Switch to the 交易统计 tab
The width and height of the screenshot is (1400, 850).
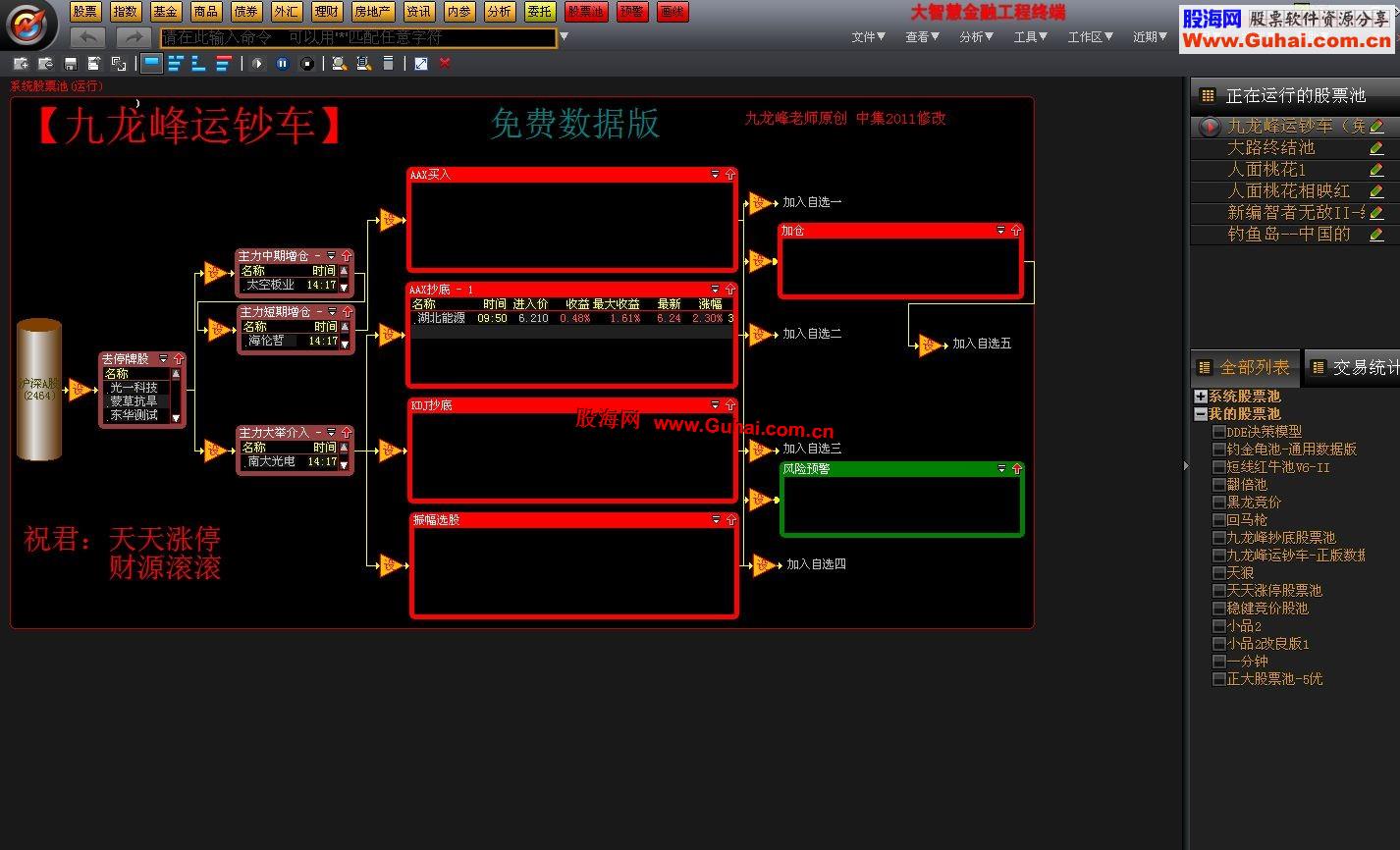click(x=1353, y=367)
